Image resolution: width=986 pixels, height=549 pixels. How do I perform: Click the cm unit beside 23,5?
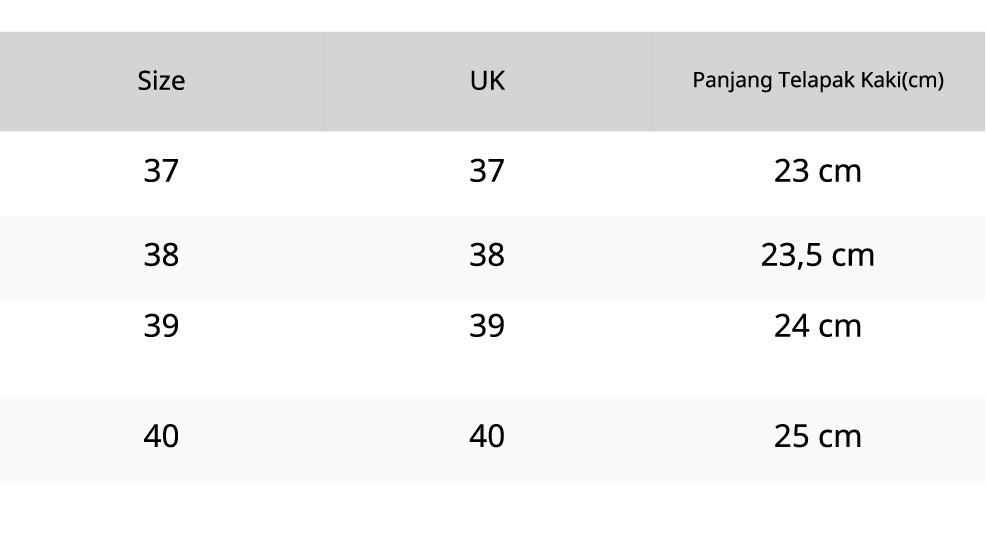click(852, 255)
